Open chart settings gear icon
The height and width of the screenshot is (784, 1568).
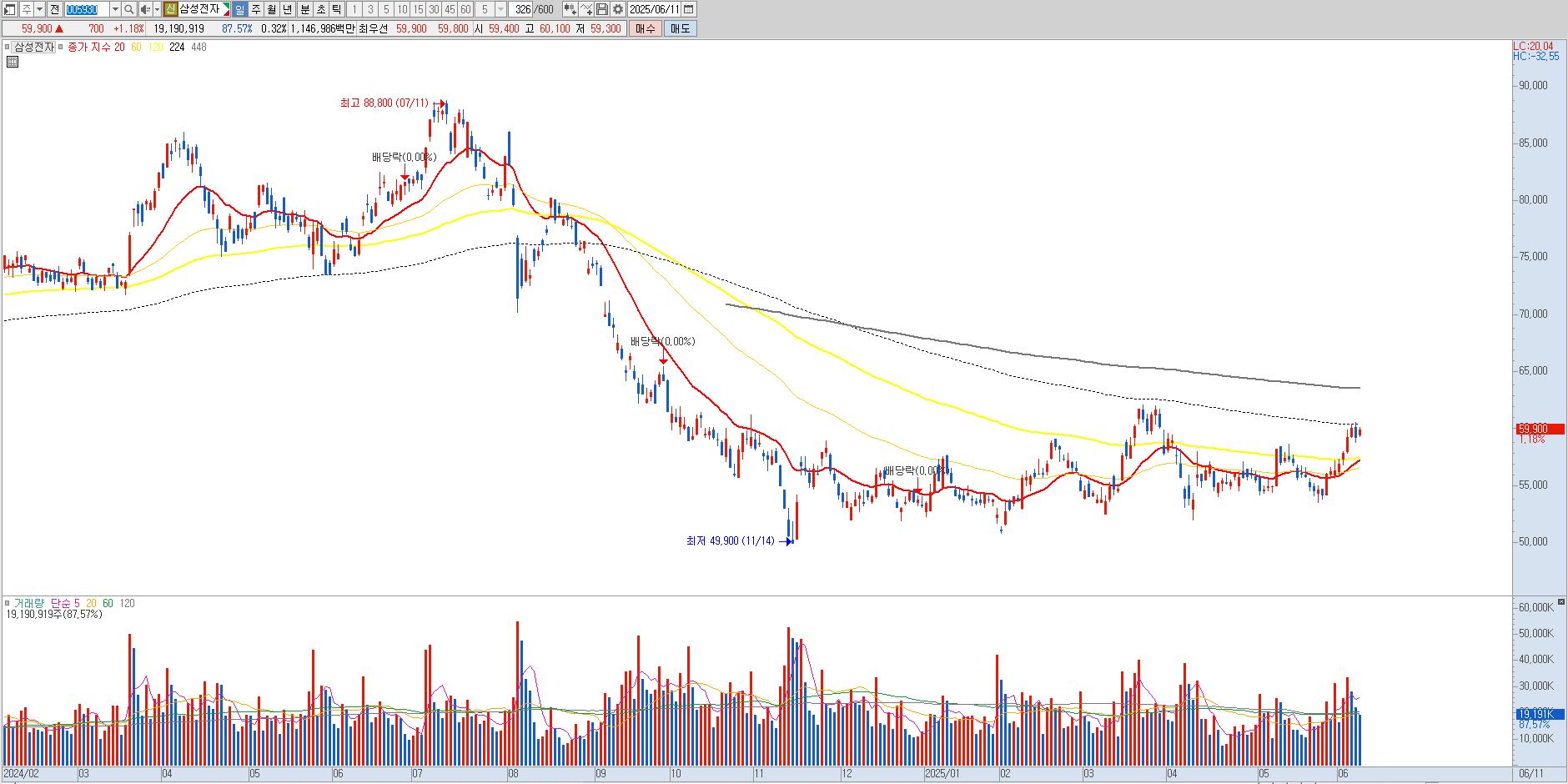(x=618, y=9)
